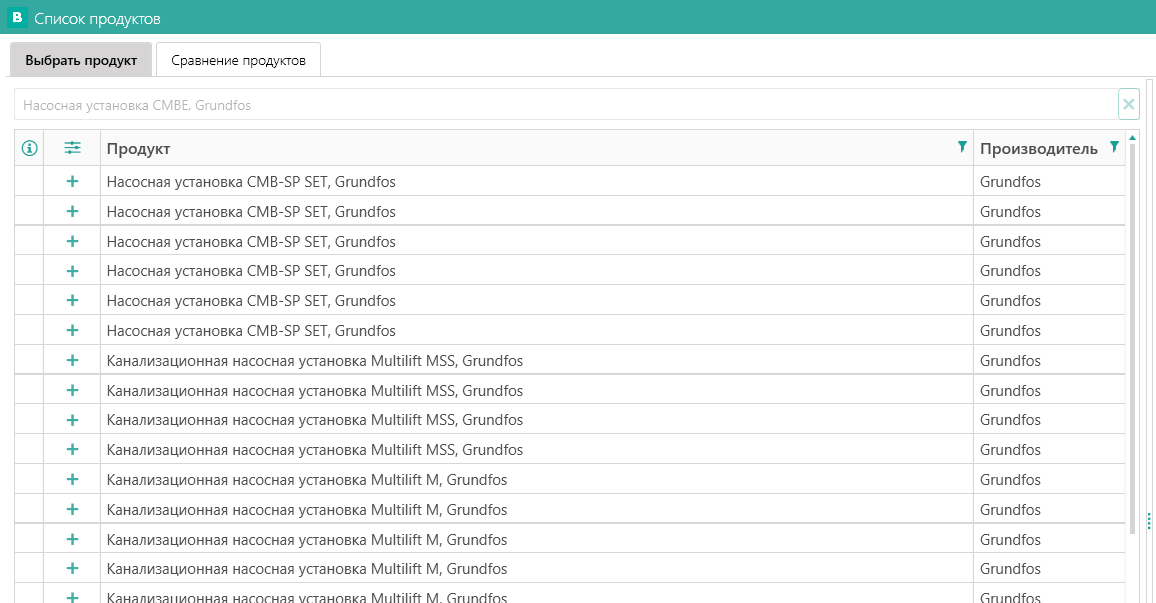Click the dotted panel grip at right edge
1156x603 pixels.
click(x=1149, y=520)
